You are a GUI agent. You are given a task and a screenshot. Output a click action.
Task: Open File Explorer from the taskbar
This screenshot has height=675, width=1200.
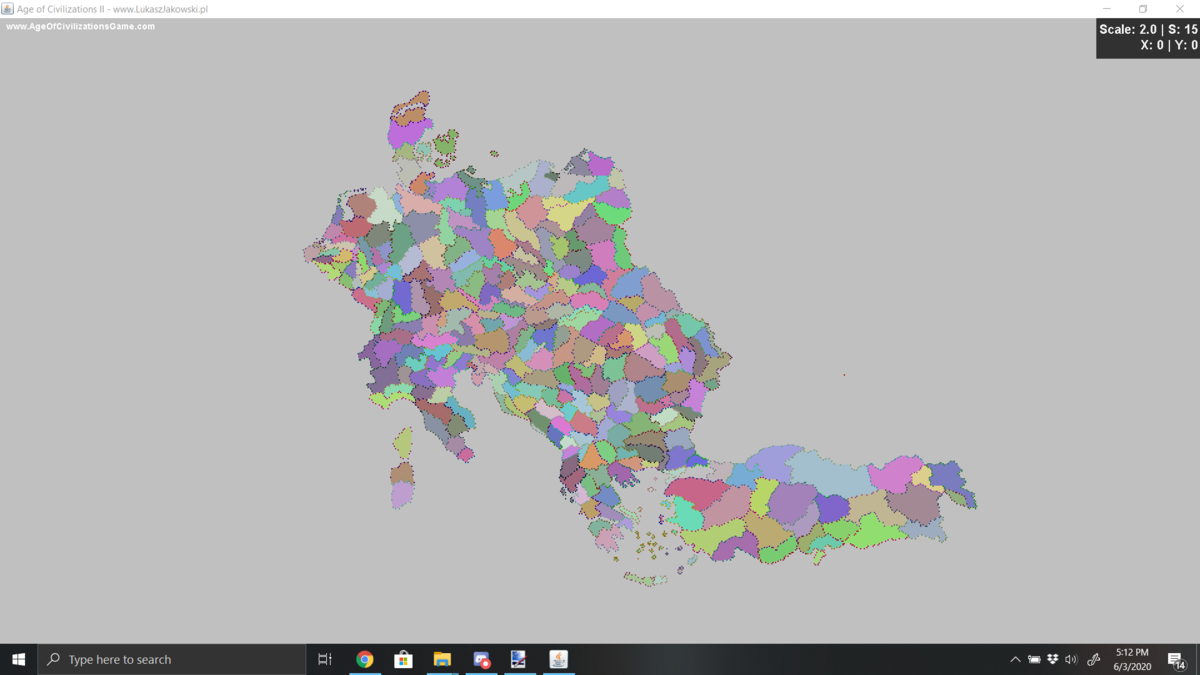442,659
